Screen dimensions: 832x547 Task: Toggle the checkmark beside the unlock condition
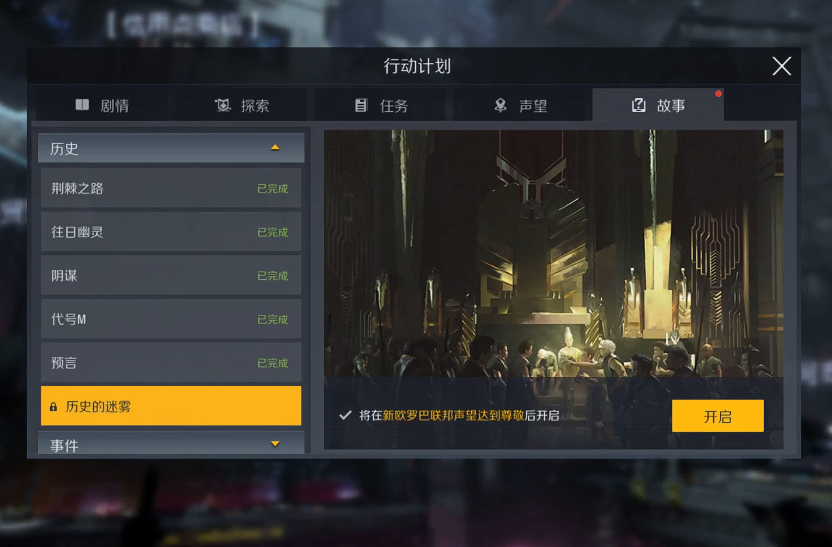(x=345, y=415)
